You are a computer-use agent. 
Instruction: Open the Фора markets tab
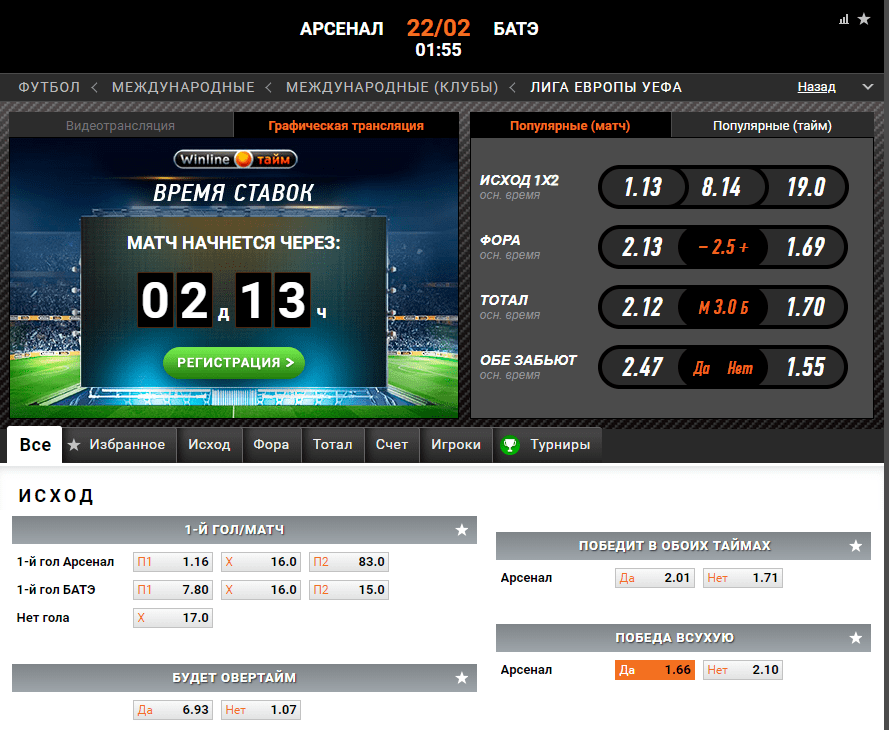tap(271, 445)
